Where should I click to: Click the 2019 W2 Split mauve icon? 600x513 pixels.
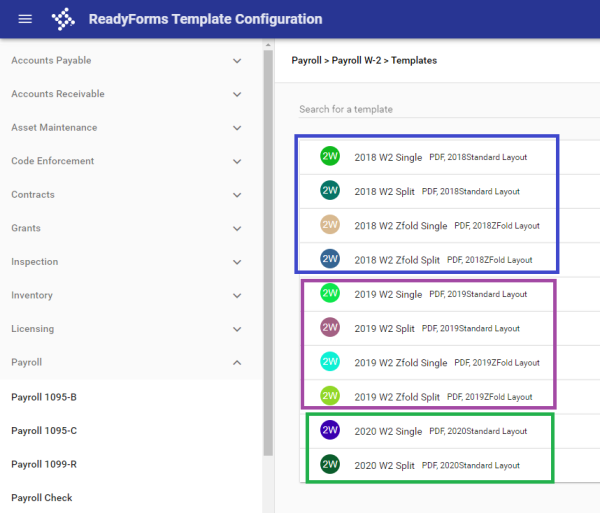pos(330,328)
